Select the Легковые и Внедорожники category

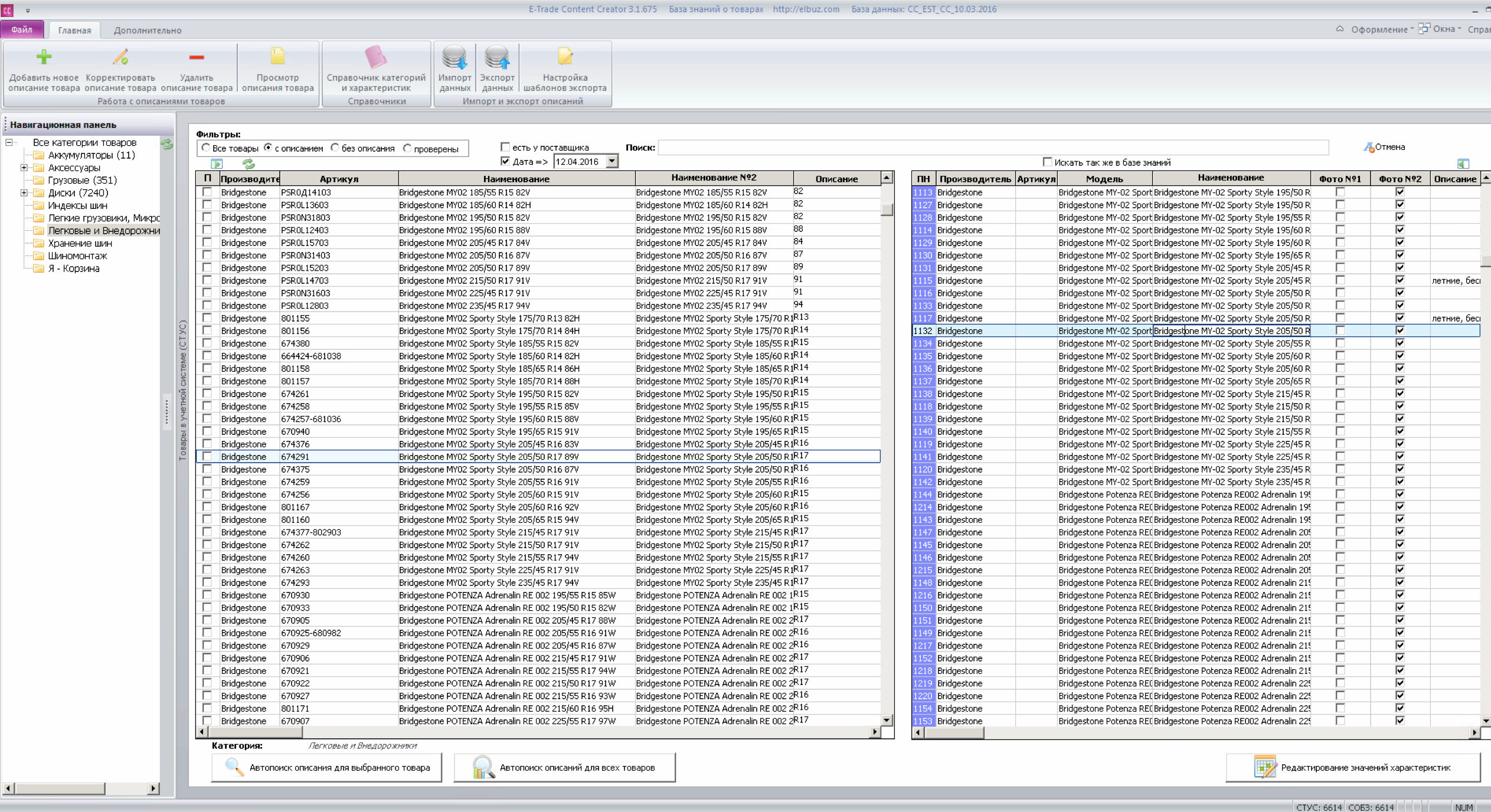[x=104, y=231]
